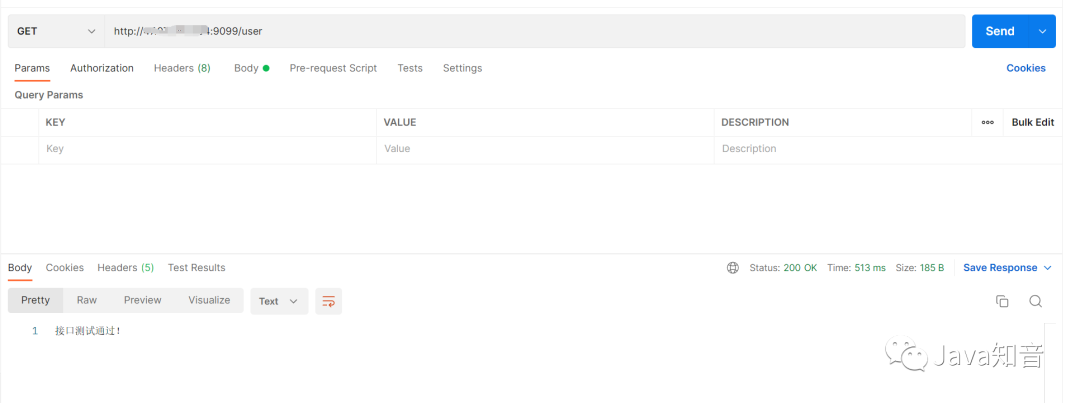
Task: Open the Cookies link at right
Action: point(1026,68)
